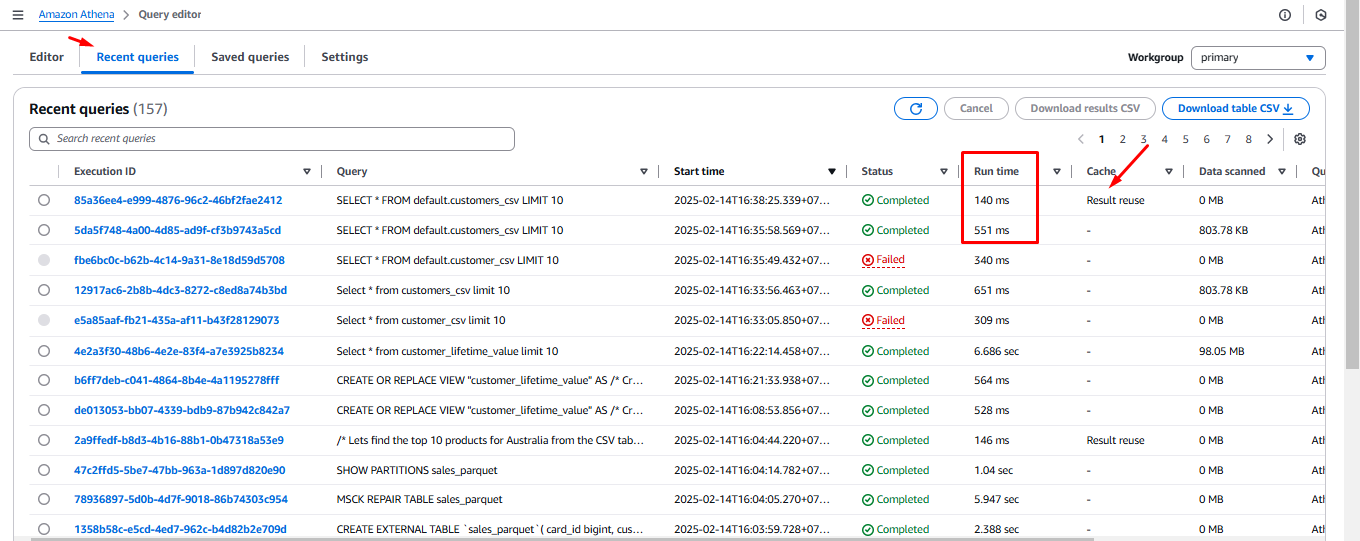Select radio button for query 4e2a3f30
Viewport: 1360px width, 541px height.
pyautogui.click(x=44, y=351)
